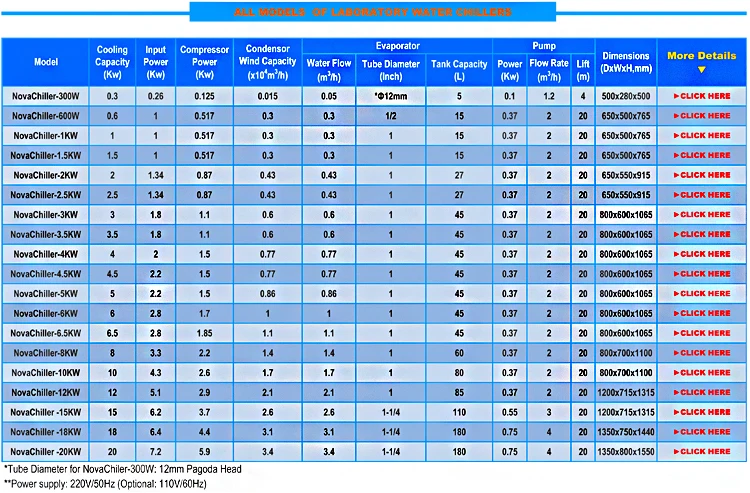Click the 85 tank capacity cell
Screen dimensions: 750x493
point(459,393)
